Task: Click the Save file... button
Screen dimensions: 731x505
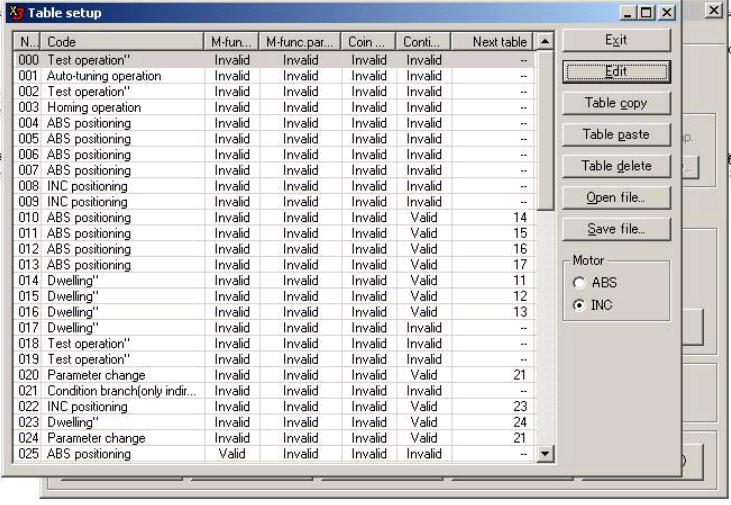Action: click(x=615, y=229)
